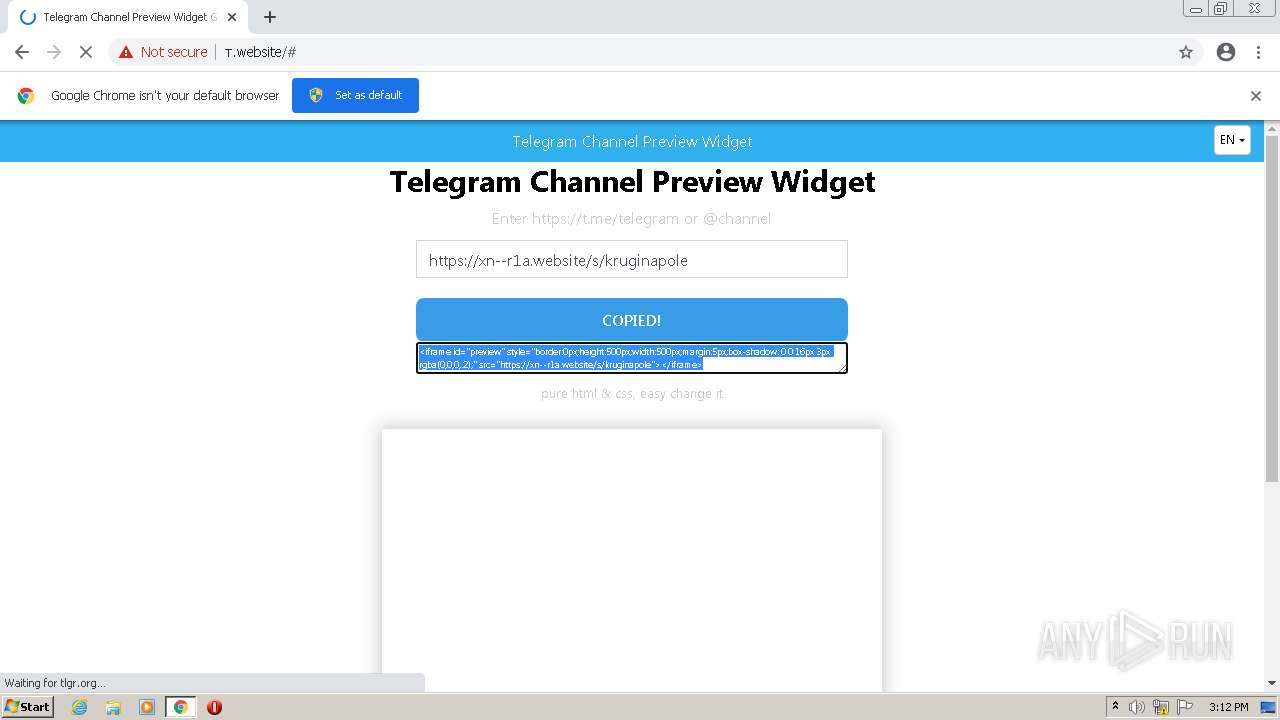Click the Chrome taskbar icon
The height and width of the screenshot is (720, 1280).
coord(180,707)
